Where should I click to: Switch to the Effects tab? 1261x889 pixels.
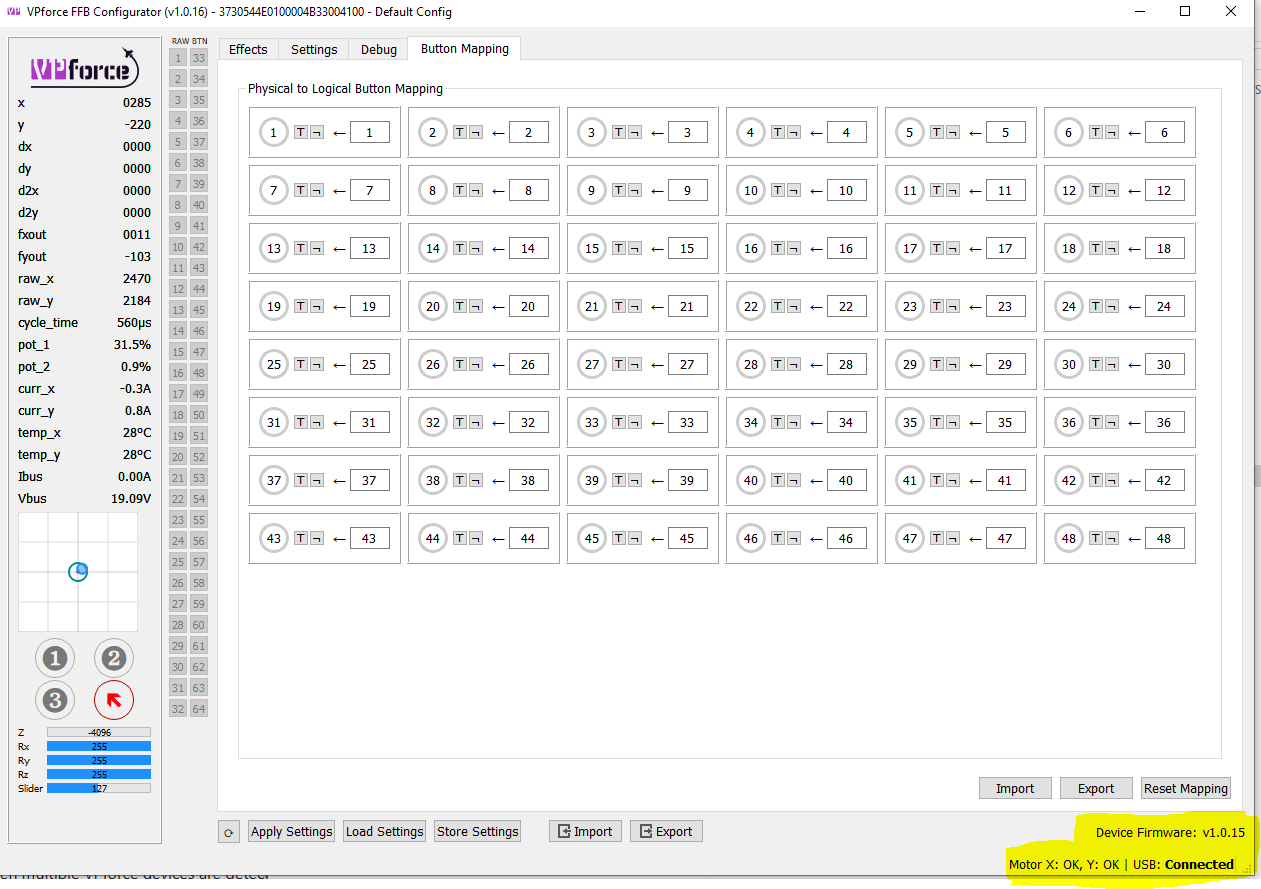coord(248,49)
